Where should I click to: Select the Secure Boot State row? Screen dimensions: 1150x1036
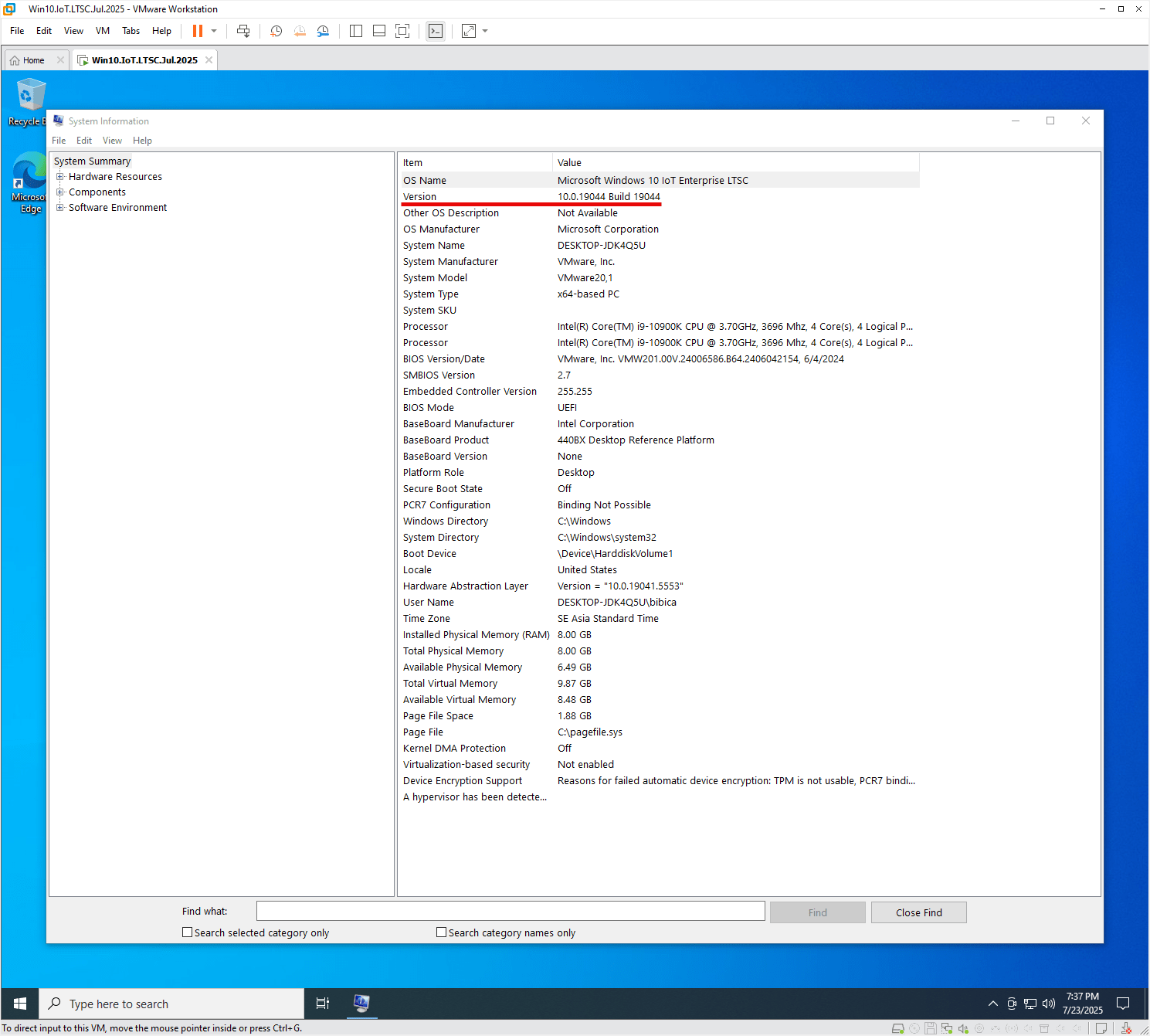[659, 489]
